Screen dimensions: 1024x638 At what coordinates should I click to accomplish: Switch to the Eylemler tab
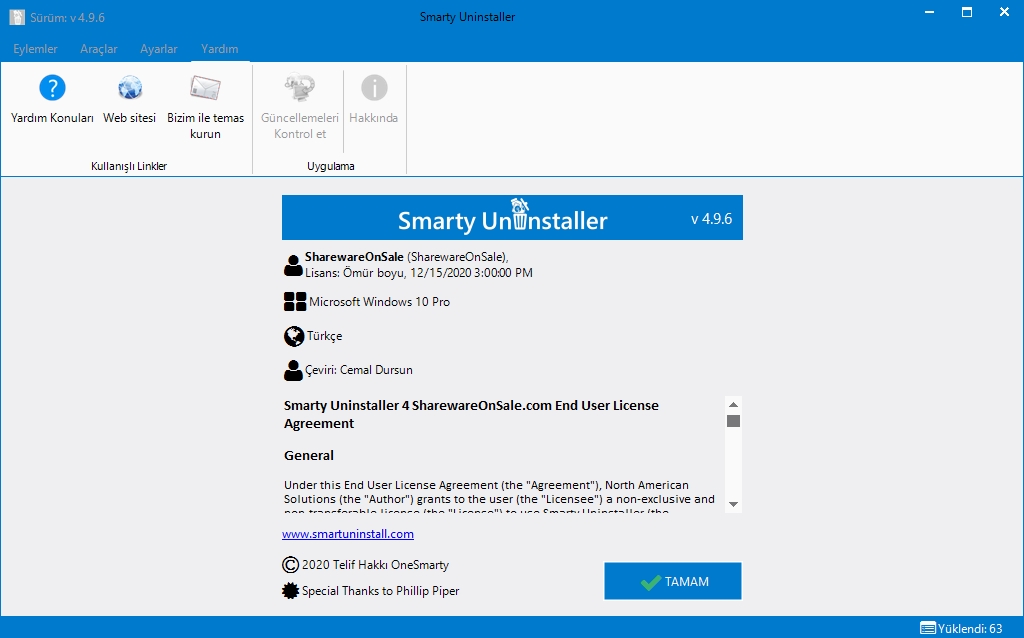coord(35,48)
